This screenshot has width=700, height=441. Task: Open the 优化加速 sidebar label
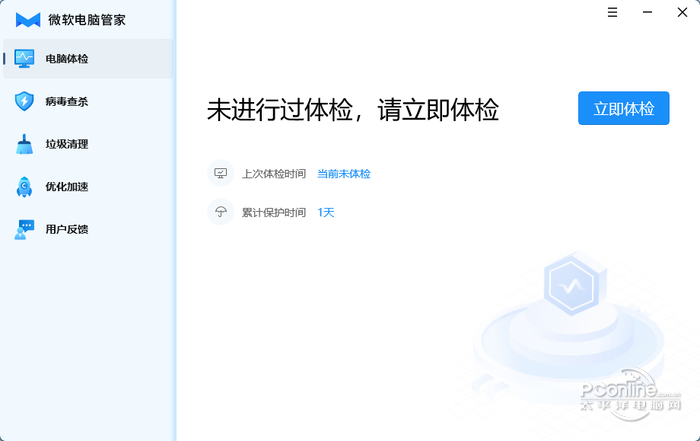(x=67, y=187)
